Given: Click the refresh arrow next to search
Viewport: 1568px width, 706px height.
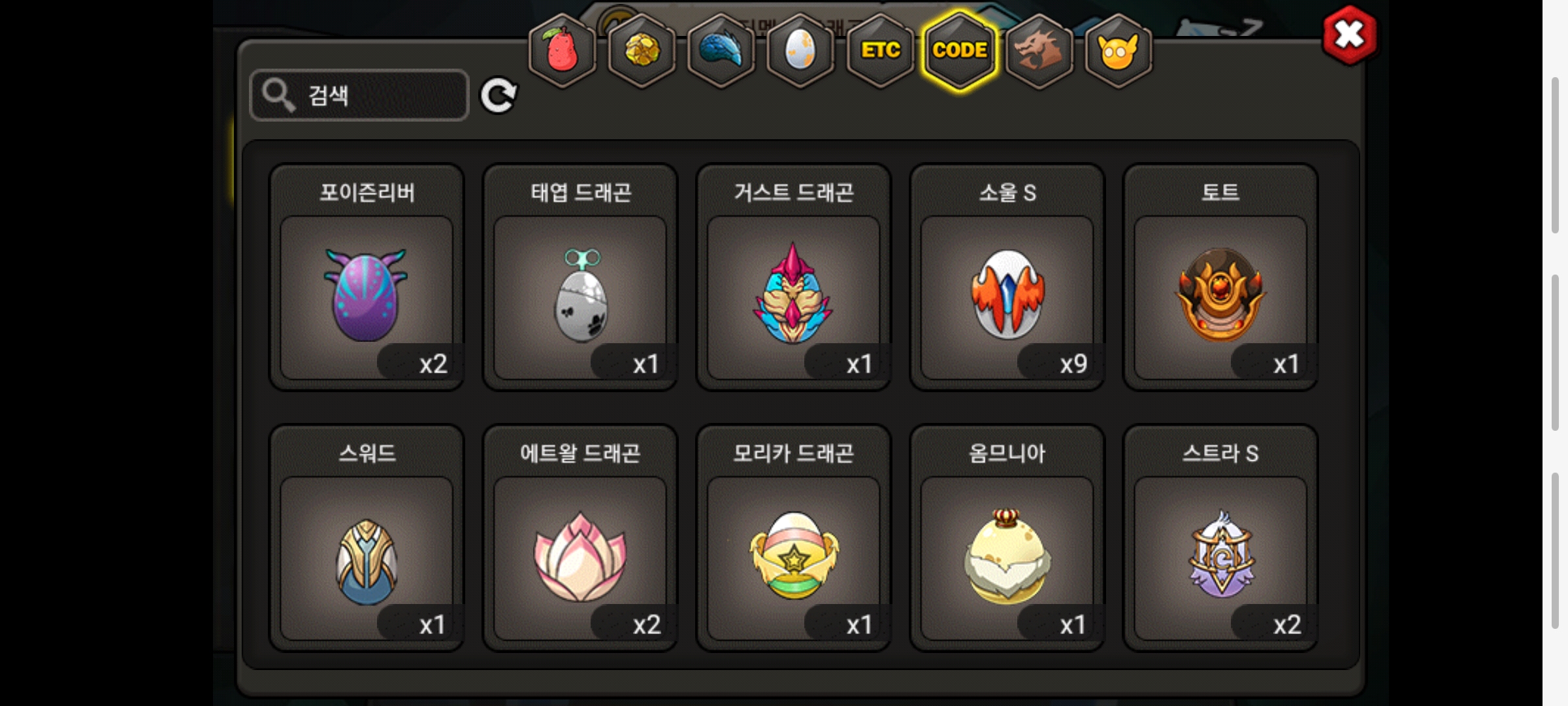Looking at the screenshot, I should click(x=498, y=96).
